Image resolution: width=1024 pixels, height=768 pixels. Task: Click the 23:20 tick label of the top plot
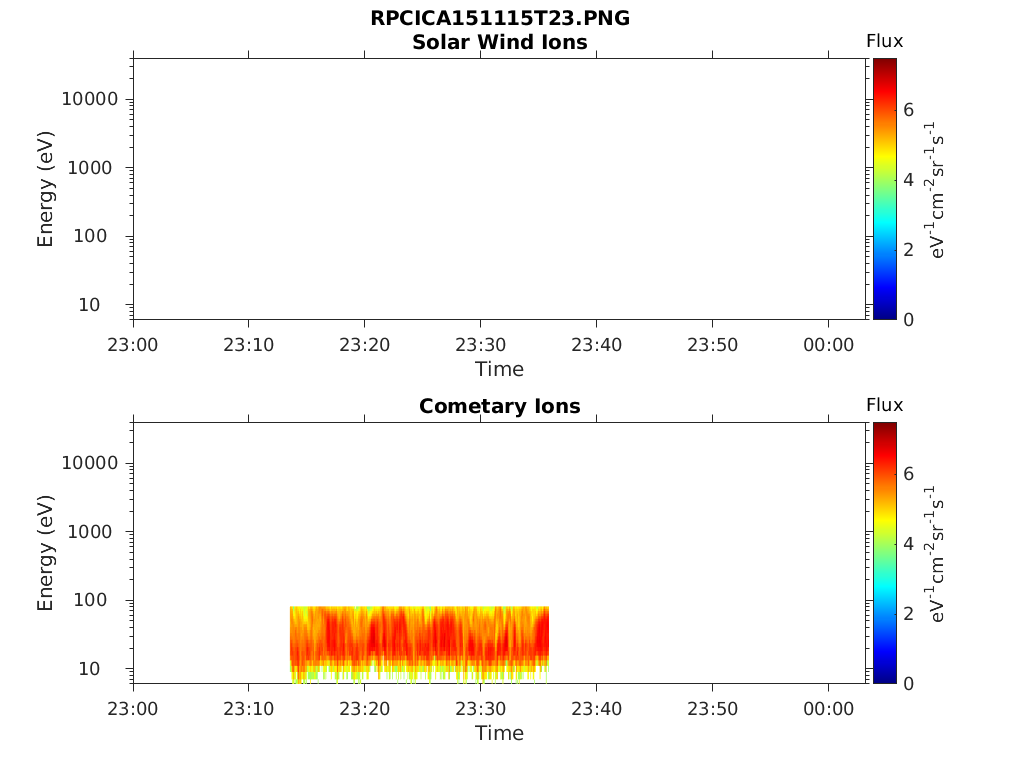click(364, 345)
